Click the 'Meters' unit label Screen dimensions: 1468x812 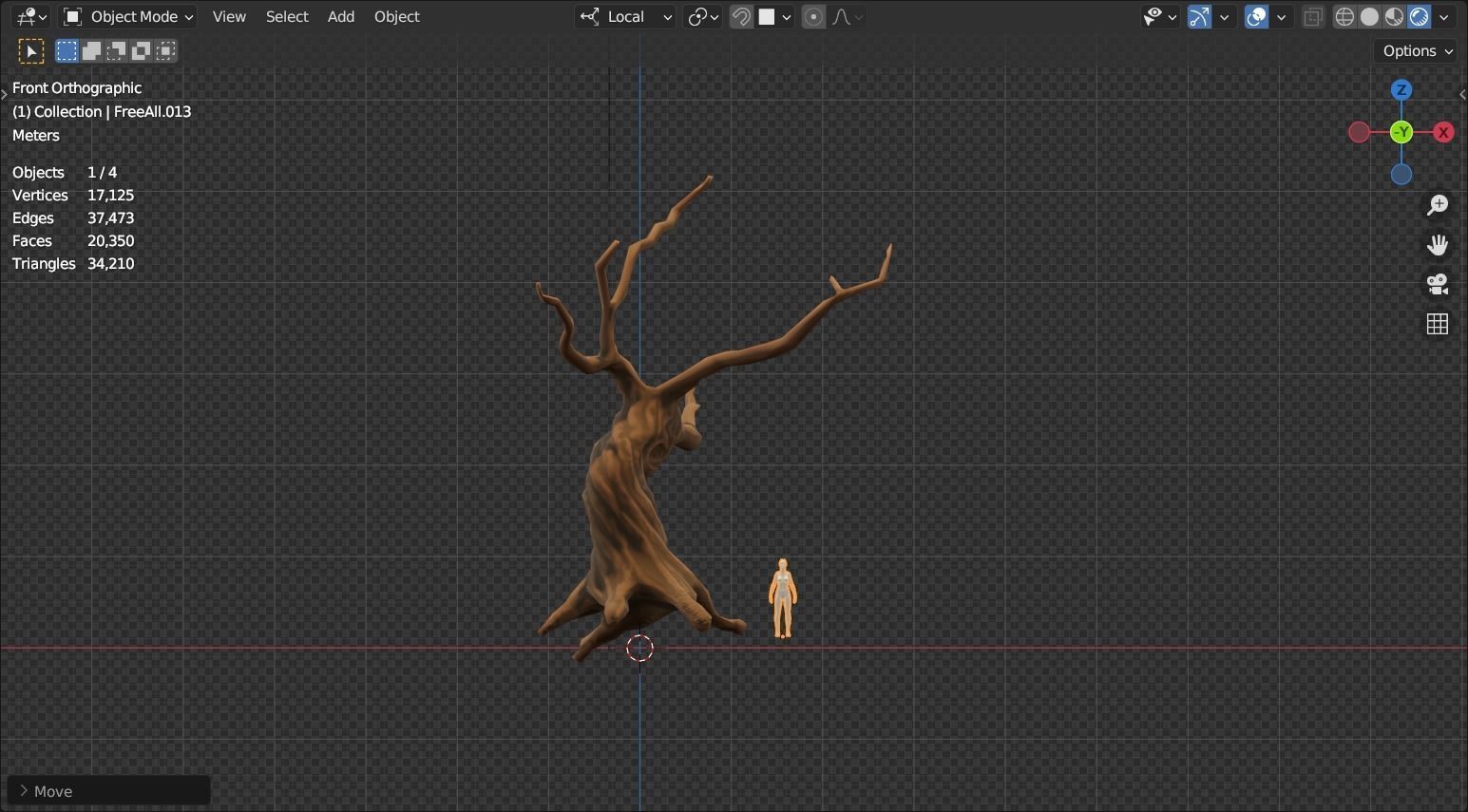[36, 135]
